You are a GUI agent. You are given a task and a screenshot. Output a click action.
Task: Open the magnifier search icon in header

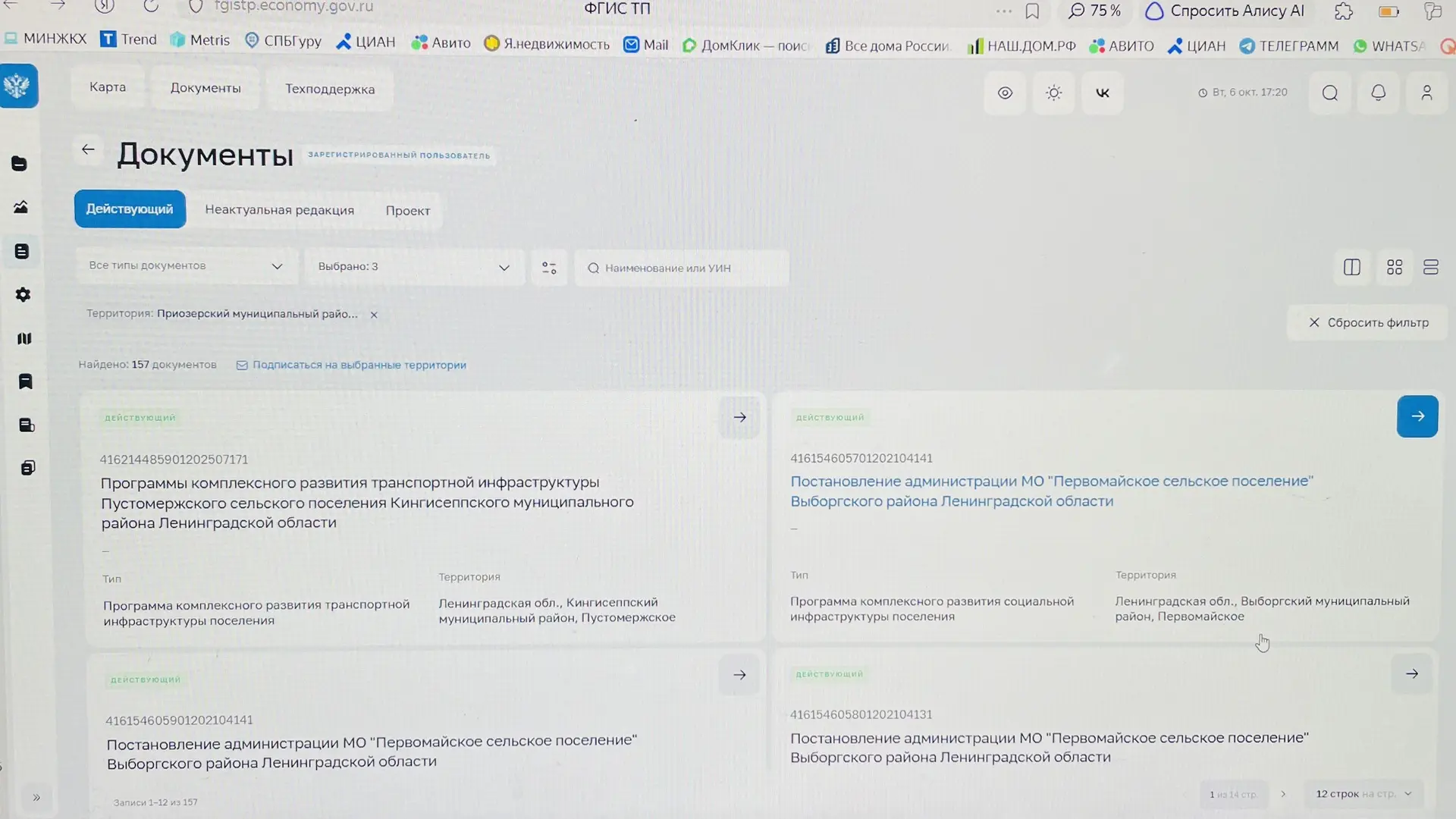(1330, 93)
